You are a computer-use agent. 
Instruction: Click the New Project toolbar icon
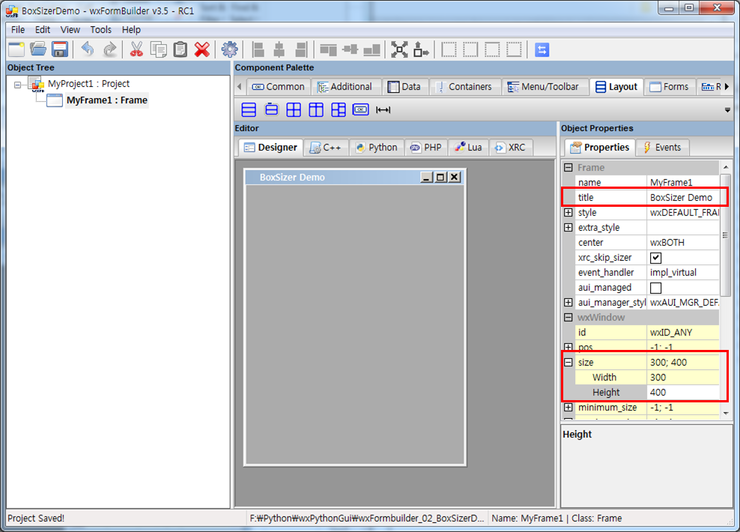[16, 49]
